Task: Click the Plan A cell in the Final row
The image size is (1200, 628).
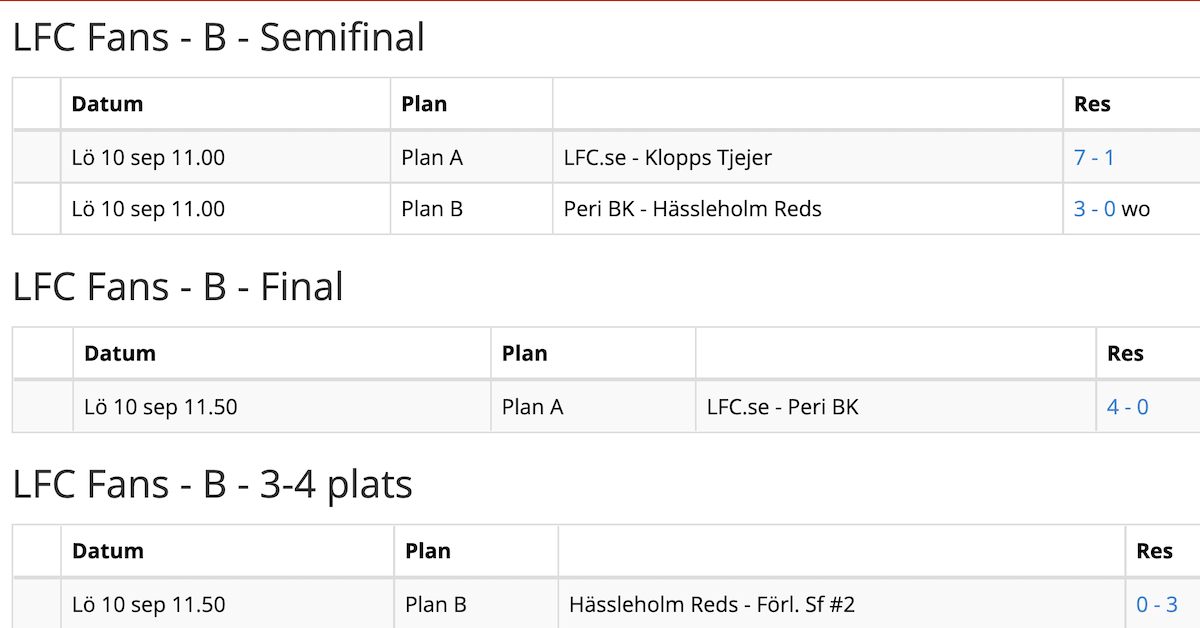Action: (533, 407)
